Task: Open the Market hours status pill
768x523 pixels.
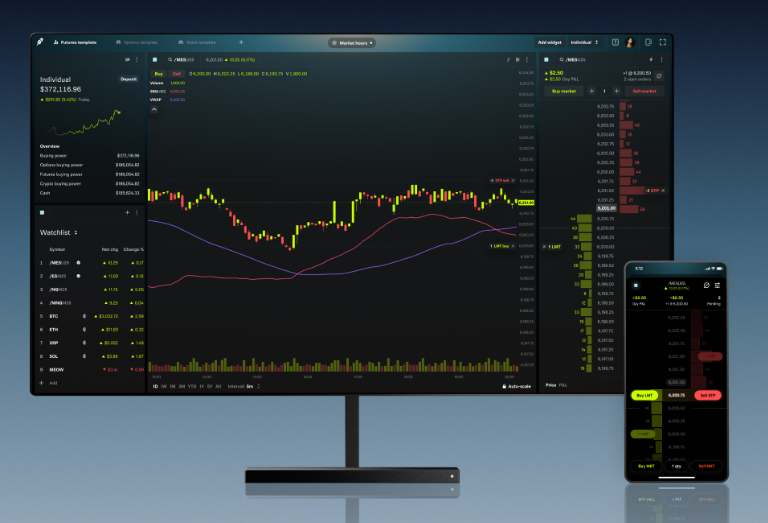Action: pyautogui.click(x=352, y=43)
